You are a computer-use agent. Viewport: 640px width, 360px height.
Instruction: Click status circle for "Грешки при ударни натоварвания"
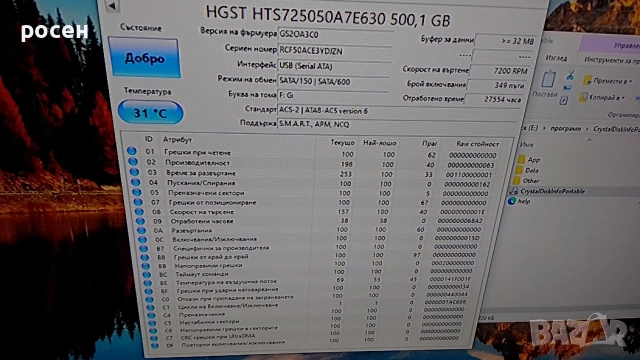149,291
